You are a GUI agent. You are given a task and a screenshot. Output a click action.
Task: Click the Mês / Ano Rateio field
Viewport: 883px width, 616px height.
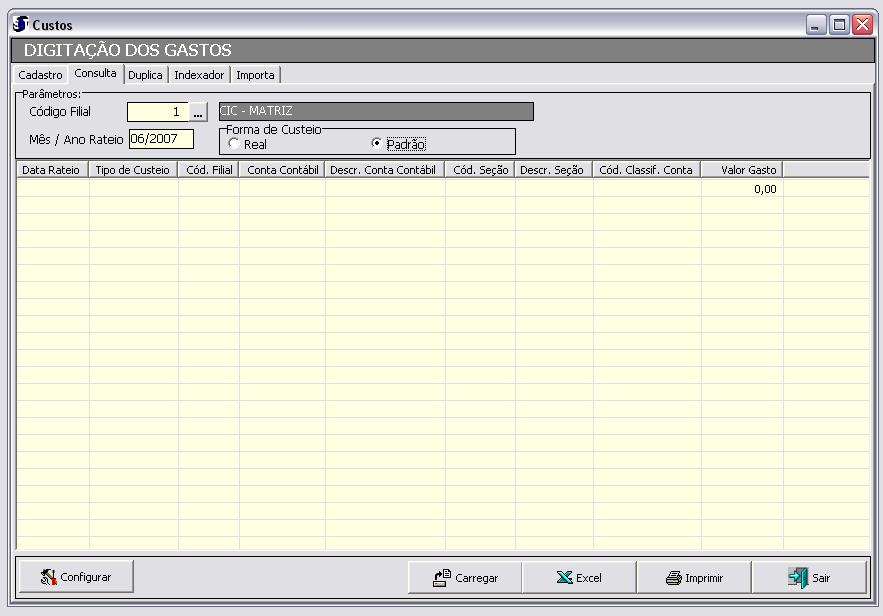pos(161,139)
